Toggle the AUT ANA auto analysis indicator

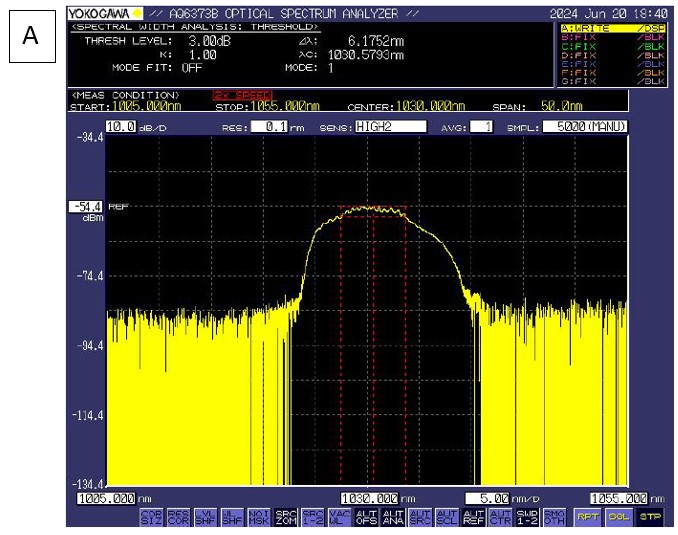coord(393,517)
